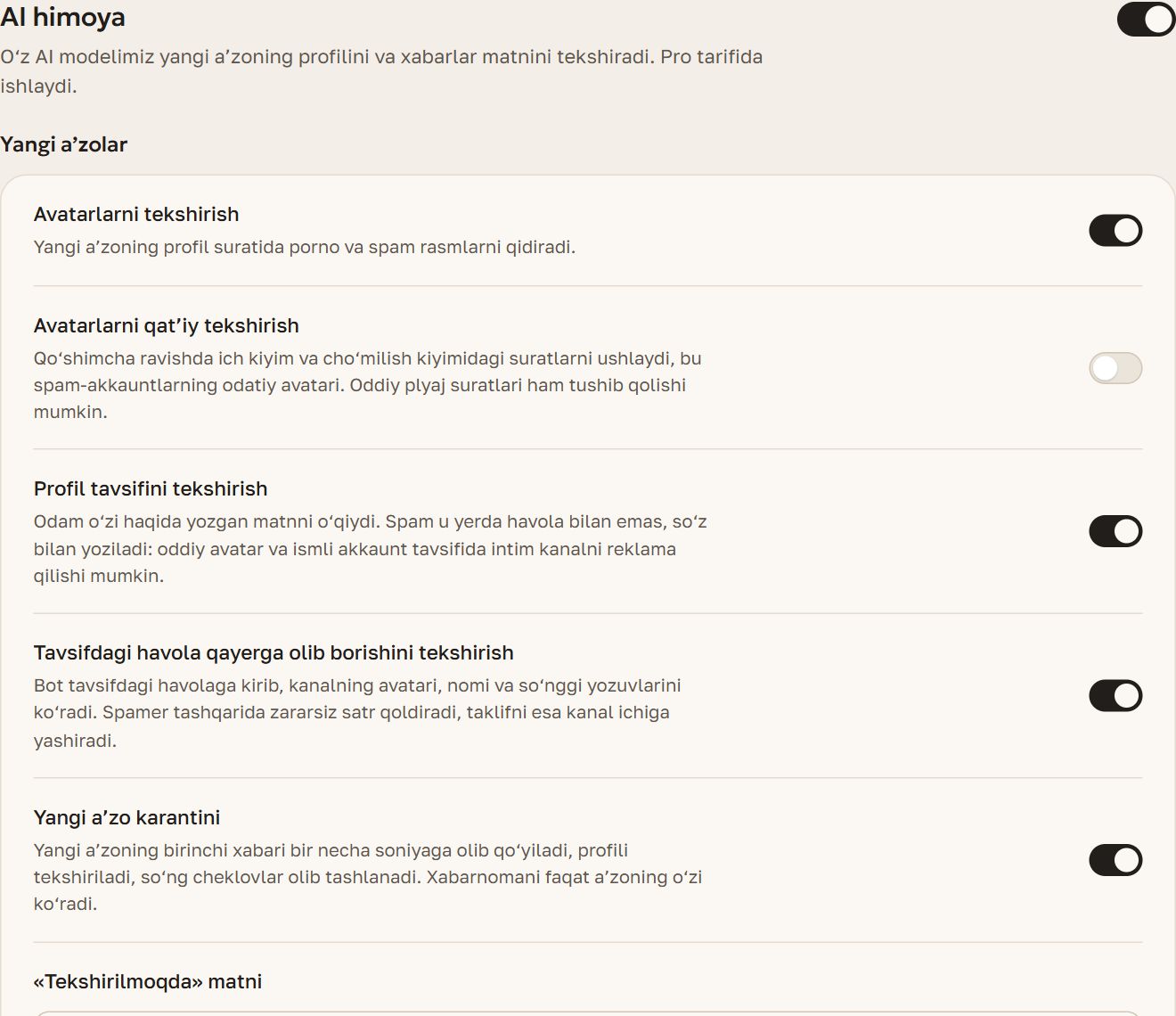
Task: Click the Avatarlarni qat'iy tekshirish title
Action: pos(167,325)
